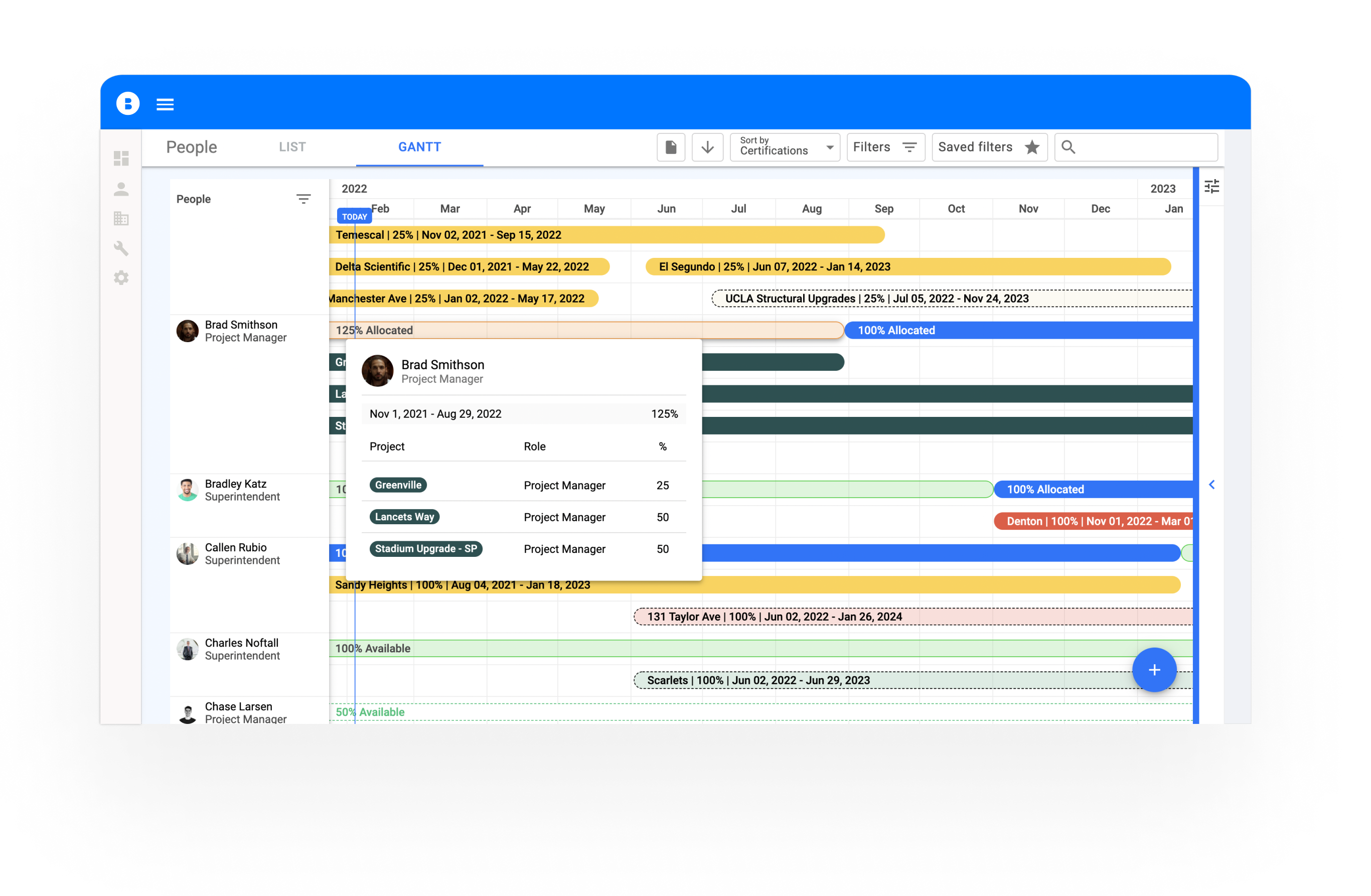Open the Filters button
The width and height of the screenshot is (1371, 896).
tap(885, 147)
